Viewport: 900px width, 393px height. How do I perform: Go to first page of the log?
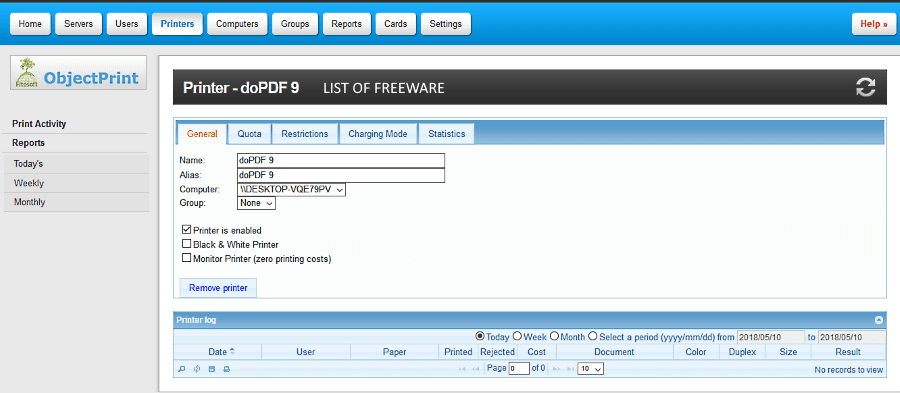(462, 369)
